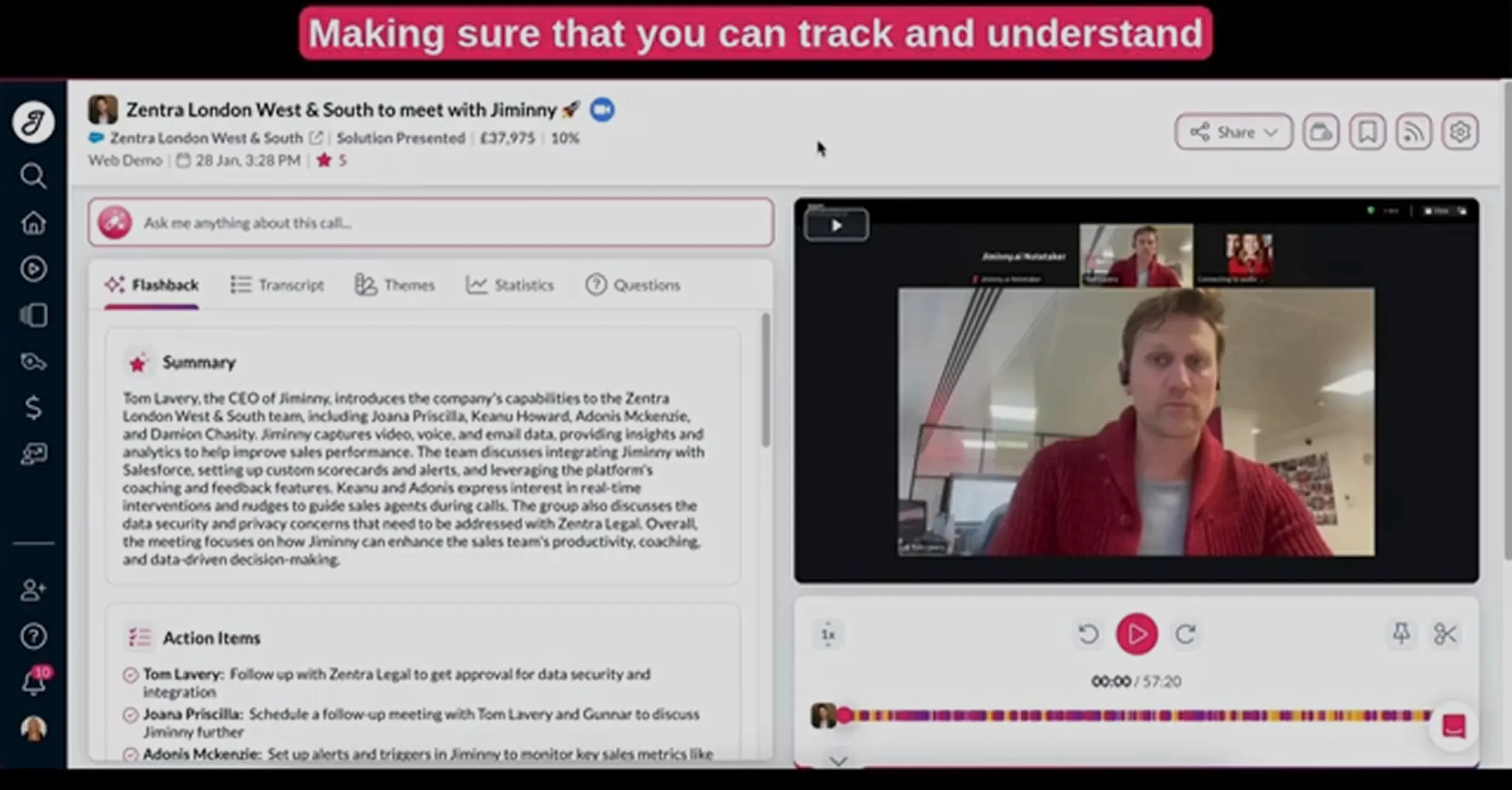
Task: Switch to the Transcript tab
Action: pos(278,285)
